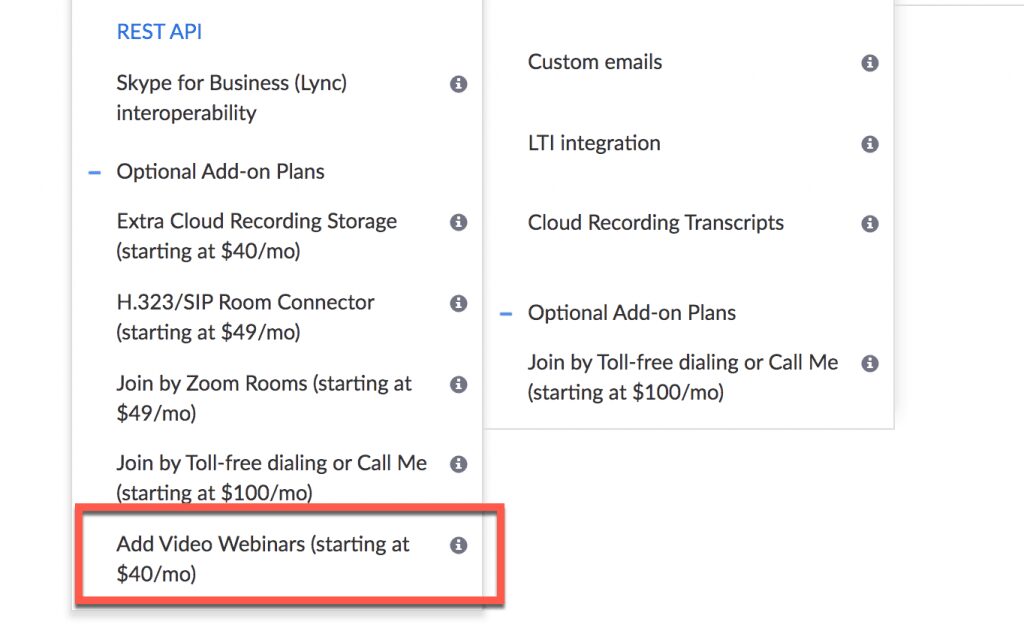Screen dimensions: 1024x631
Task: Select the Extra Cloud Recording Storage entry
Action: 255,236
